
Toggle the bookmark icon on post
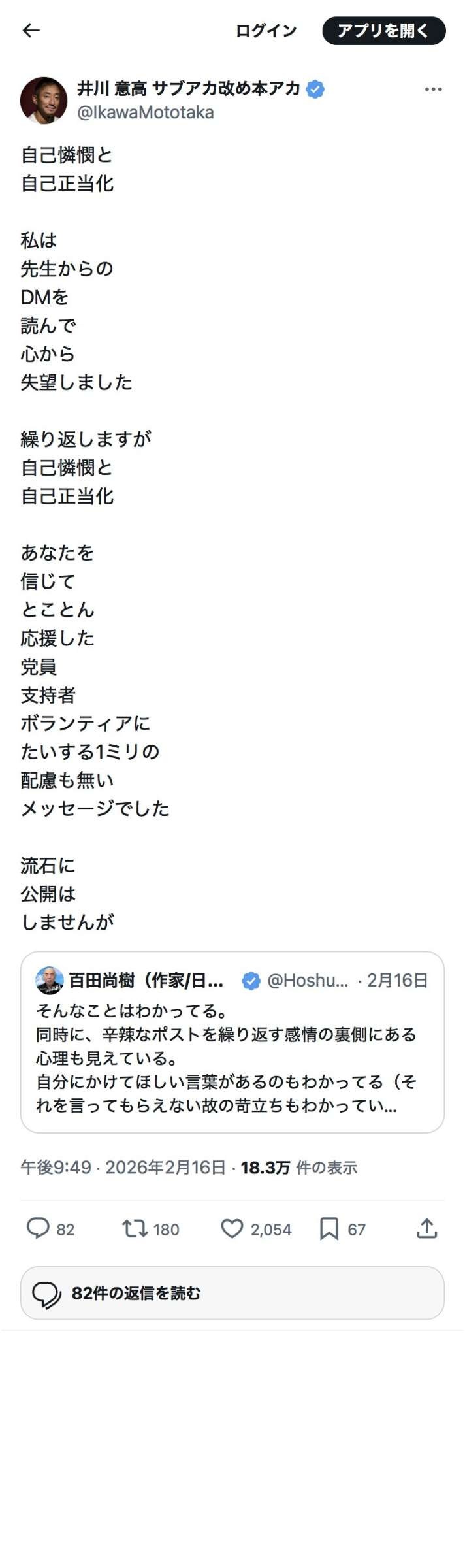tap(329, 1228)
